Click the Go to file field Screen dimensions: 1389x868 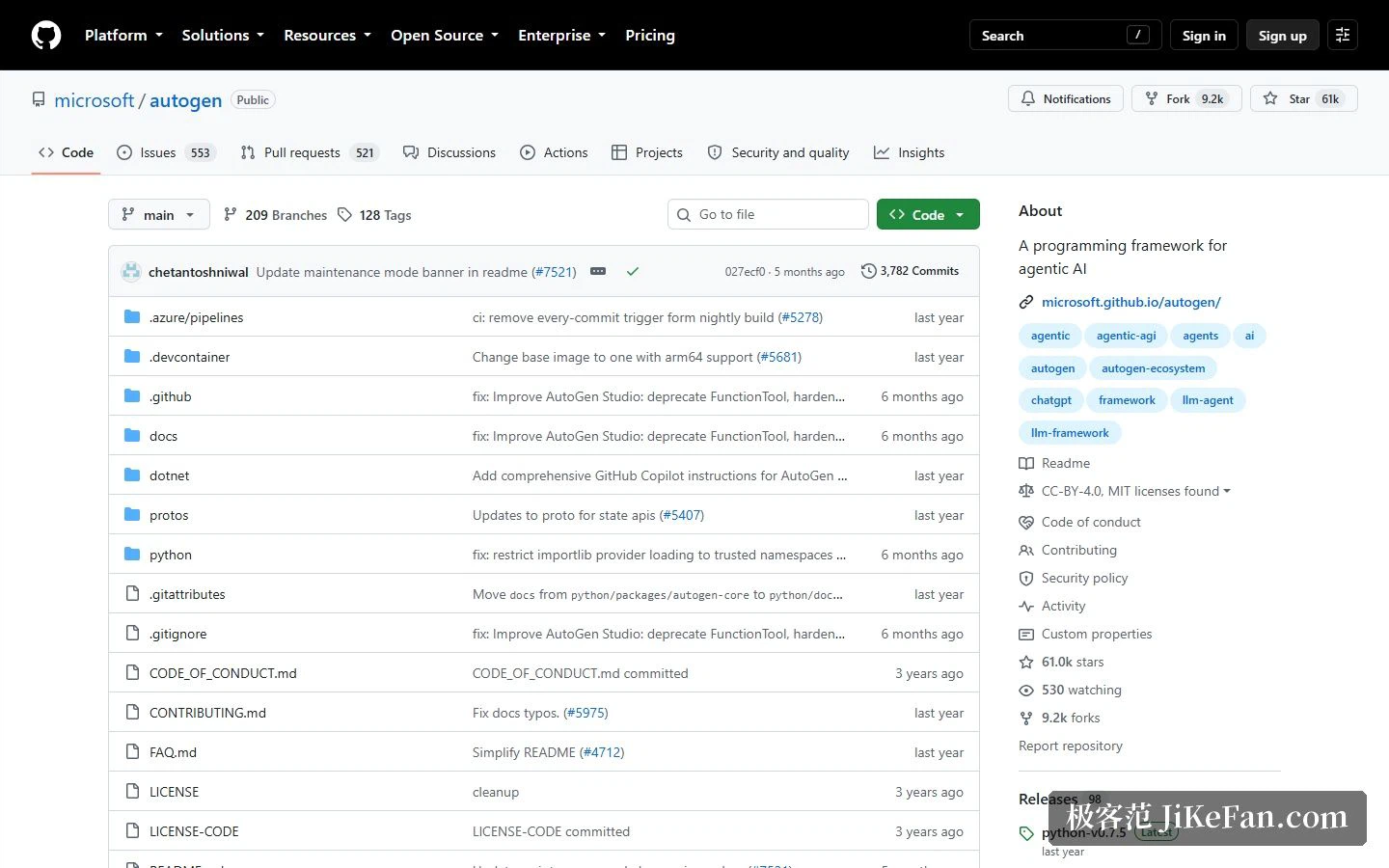pyautogui.click(x=768, y=215)
